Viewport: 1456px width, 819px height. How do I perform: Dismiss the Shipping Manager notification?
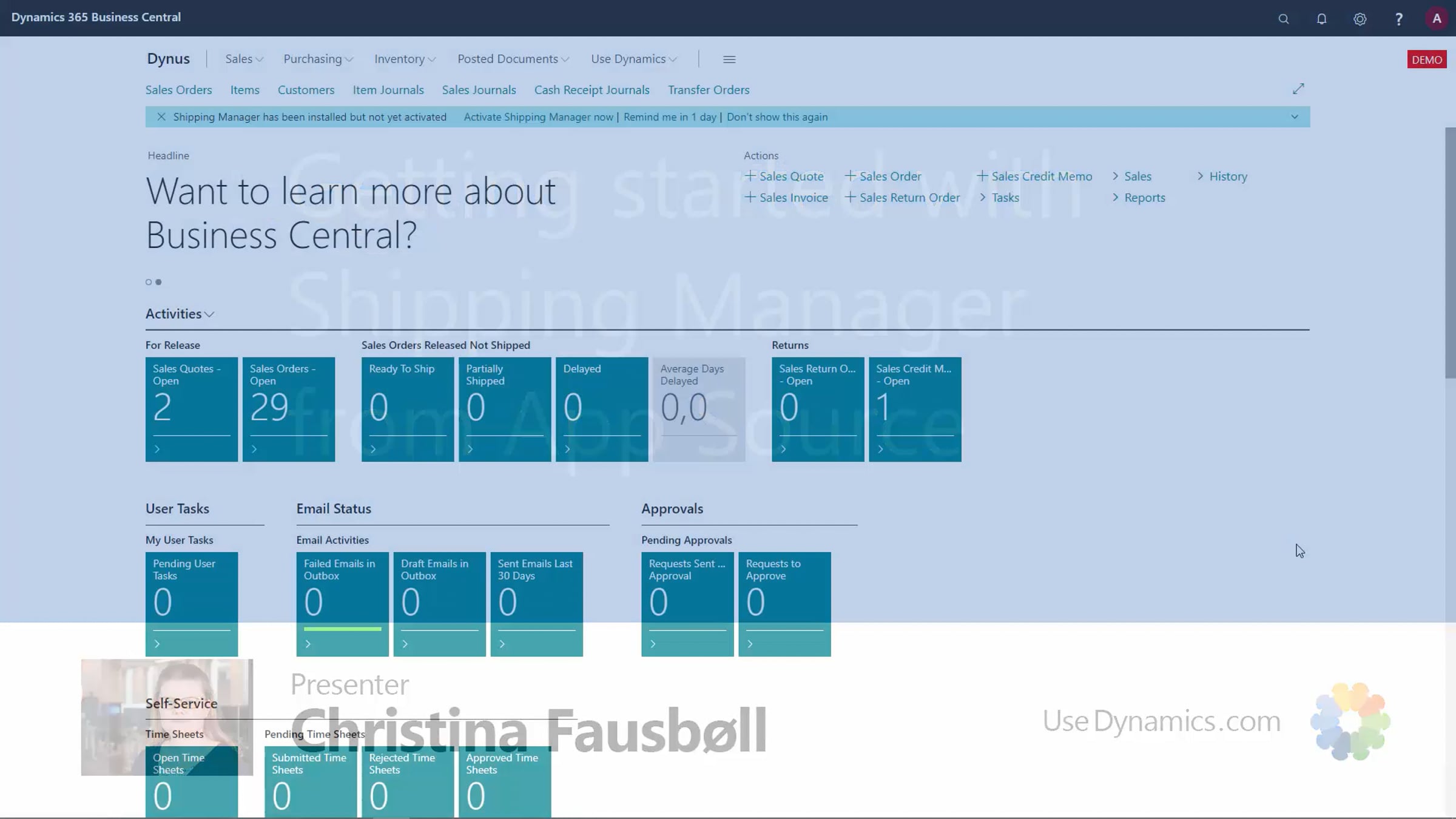(x=161, y=117)
